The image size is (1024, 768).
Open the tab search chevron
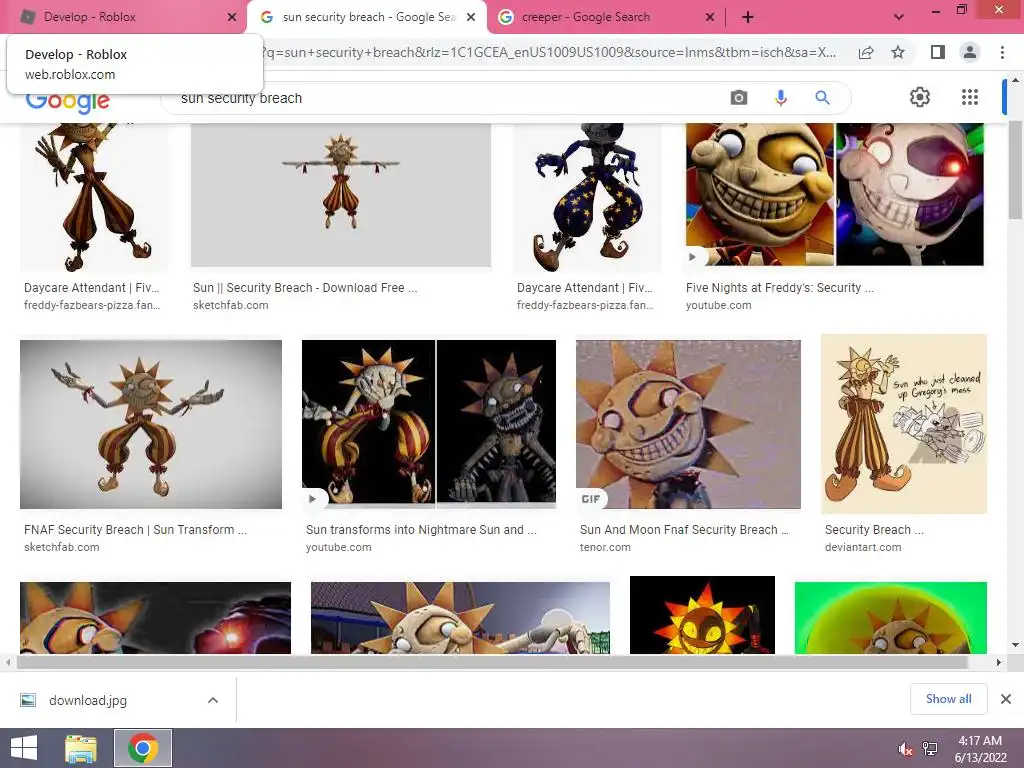click(x=899, y=18)
